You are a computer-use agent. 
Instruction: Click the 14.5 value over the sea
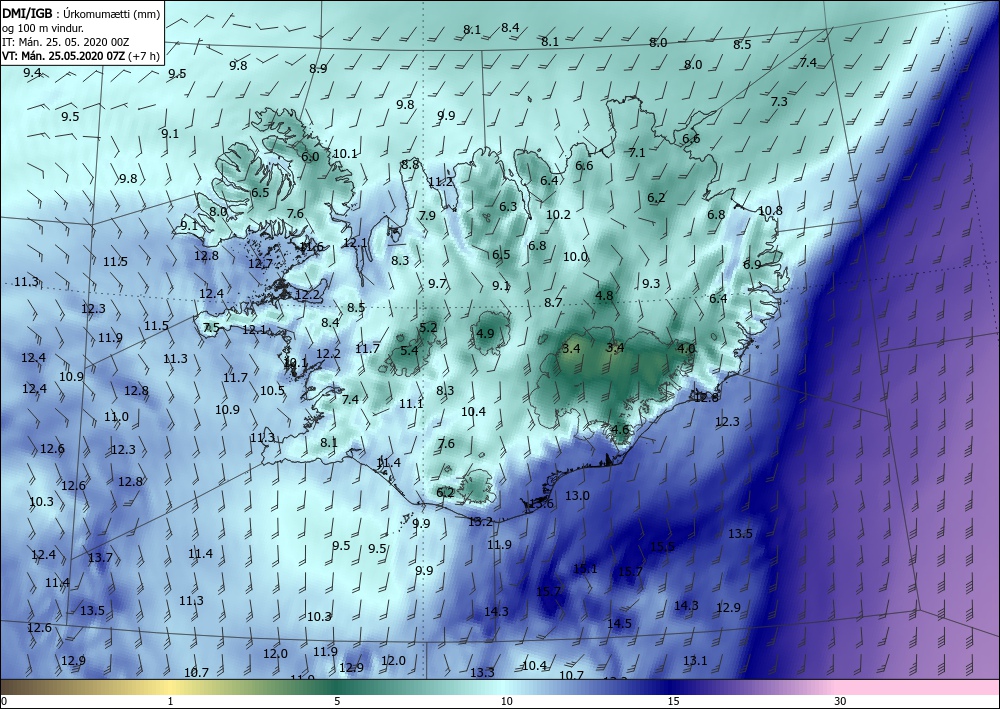pos(619,624)
